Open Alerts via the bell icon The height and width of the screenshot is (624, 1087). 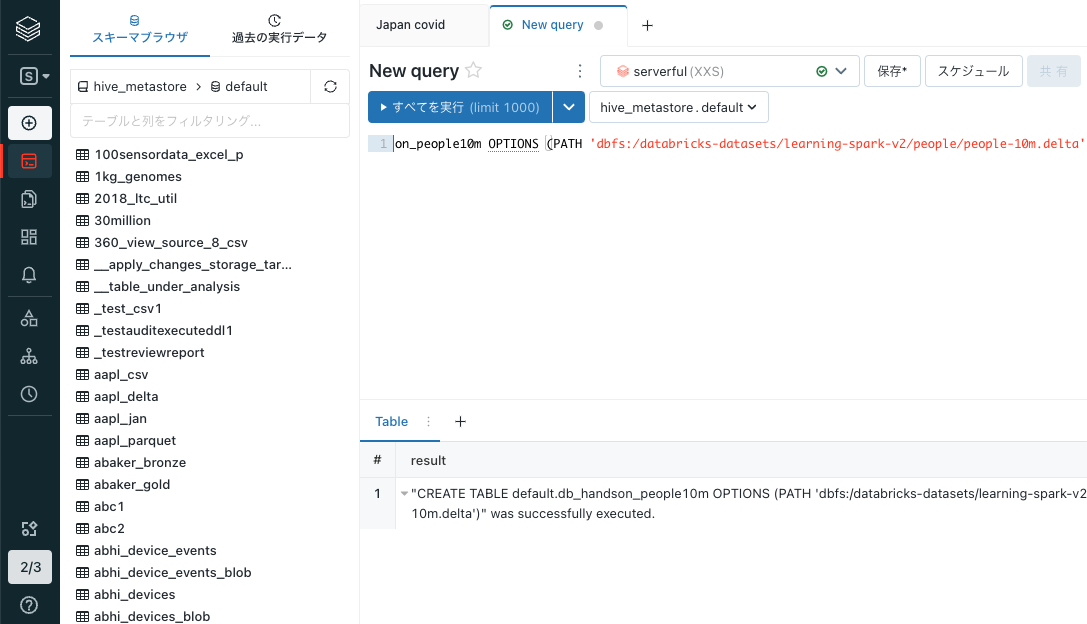pos(27,275)
